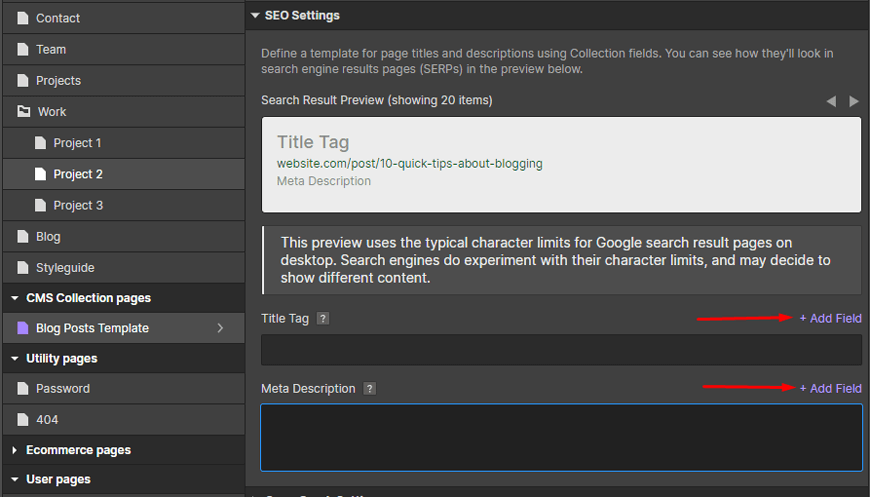Select the Styleguide page
Screen dimensions: 870x497
[123, 267]
